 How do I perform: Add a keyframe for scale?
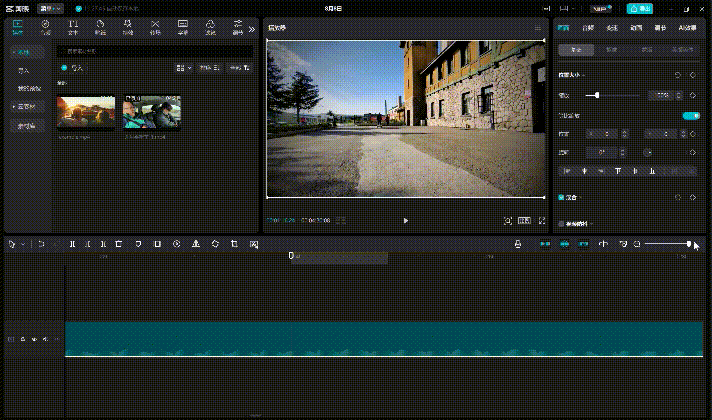pos(693,95)
